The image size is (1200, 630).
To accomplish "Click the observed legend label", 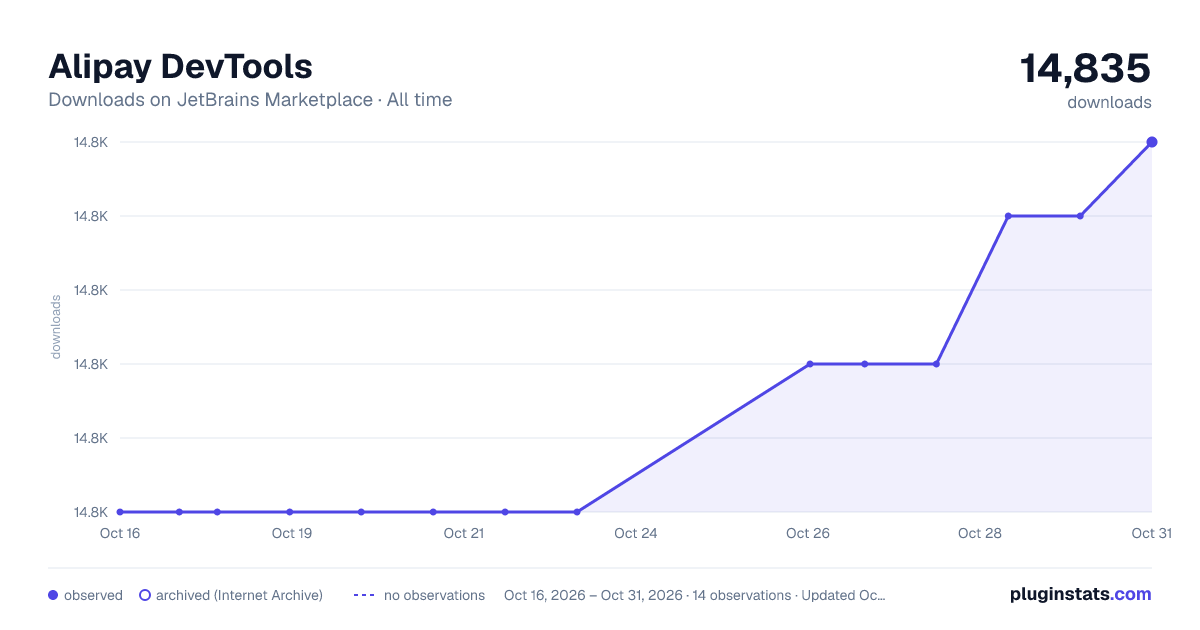I will pyautogui.click(x=93, y=595).
